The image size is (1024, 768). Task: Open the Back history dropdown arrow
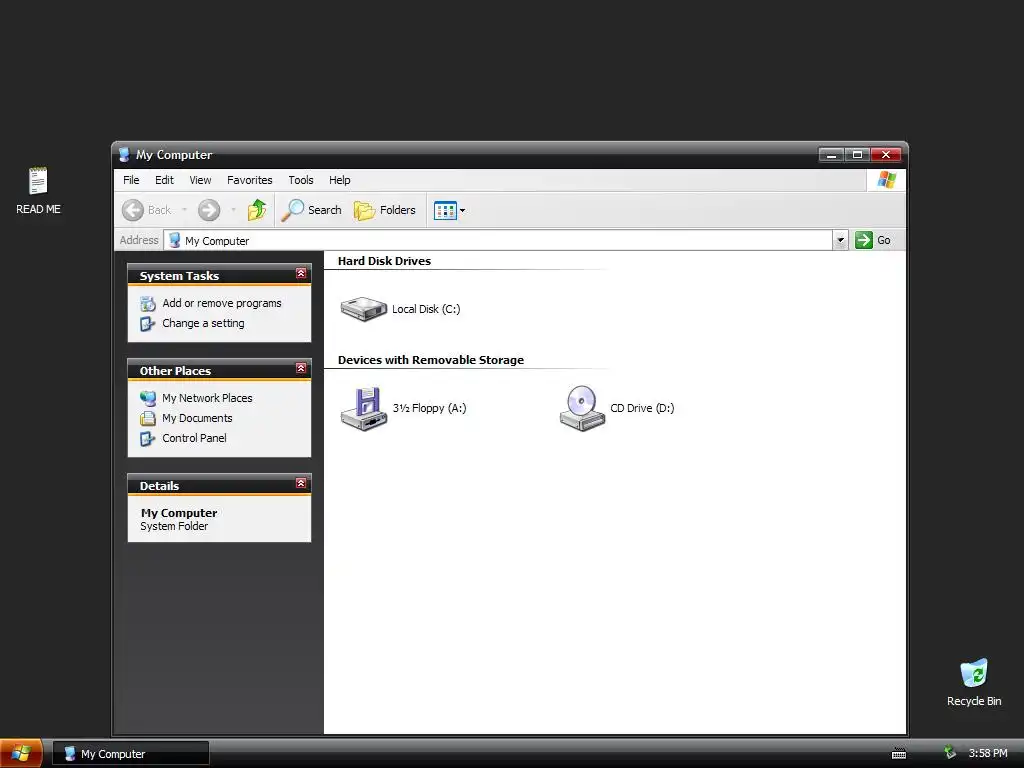coord(184,210)
